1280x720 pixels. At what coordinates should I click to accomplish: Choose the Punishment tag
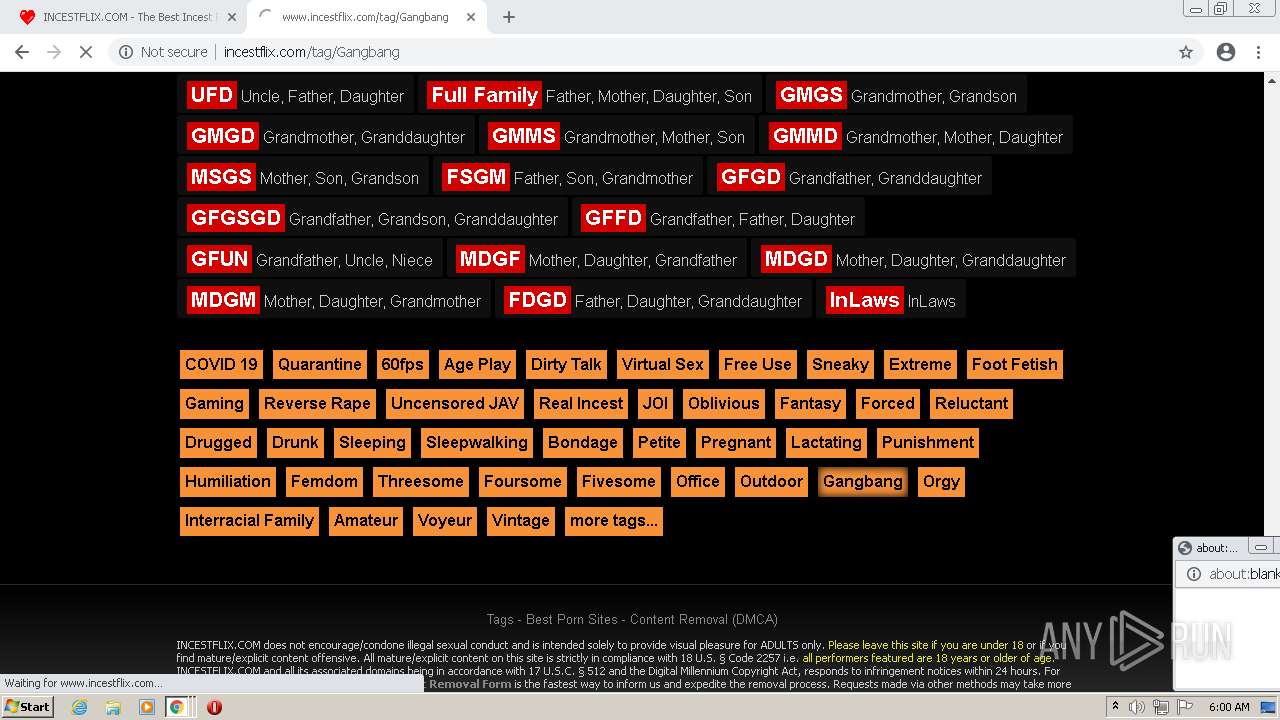[927, 442]
